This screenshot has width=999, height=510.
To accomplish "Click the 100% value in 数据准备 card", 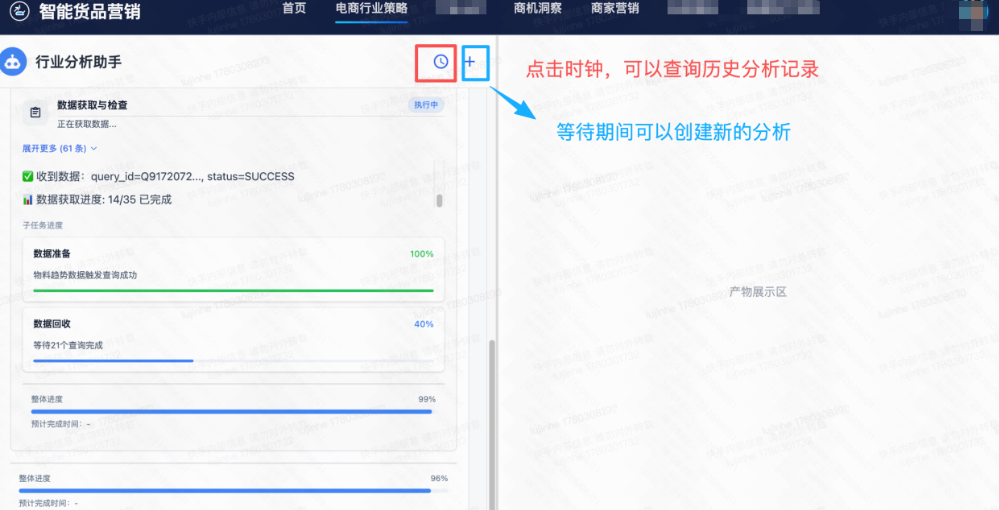I will pos(421,254).
